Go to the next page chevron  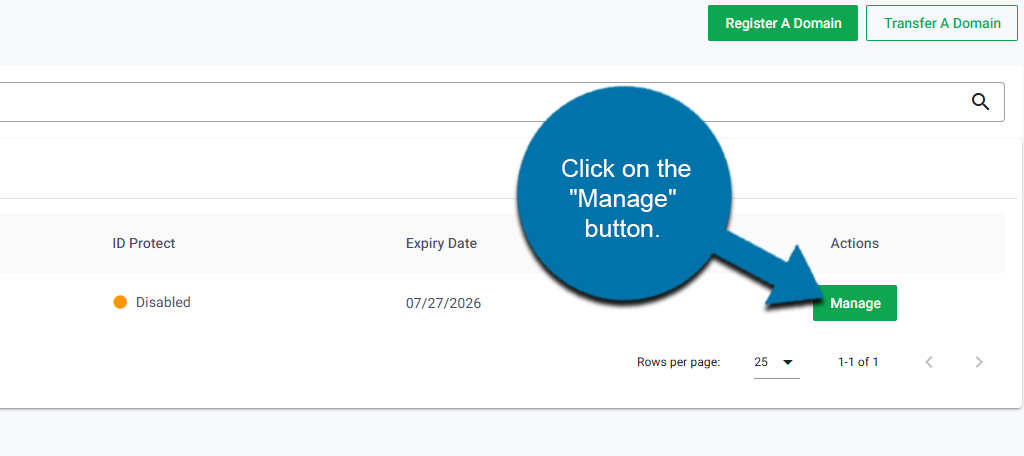(x=978, y=362)
